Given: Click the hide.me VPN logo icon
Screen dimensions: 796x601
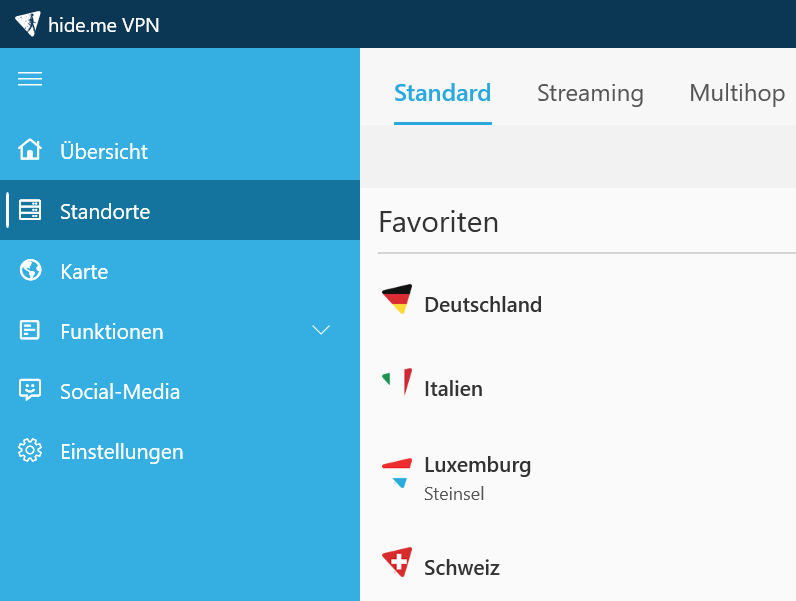Looking at the screenshot, I should click(x=28, y=23).
